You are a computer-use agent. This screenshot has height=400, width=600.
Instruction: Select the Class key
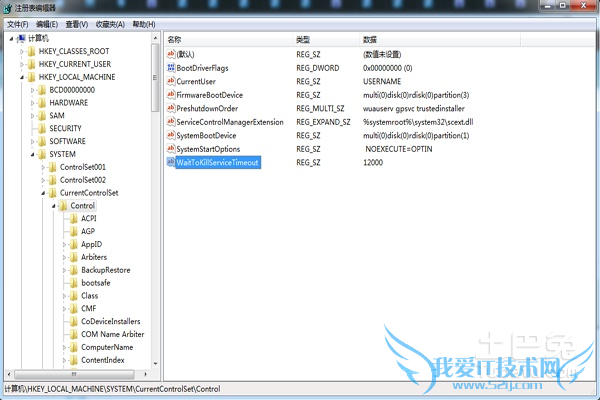(90, 296)
